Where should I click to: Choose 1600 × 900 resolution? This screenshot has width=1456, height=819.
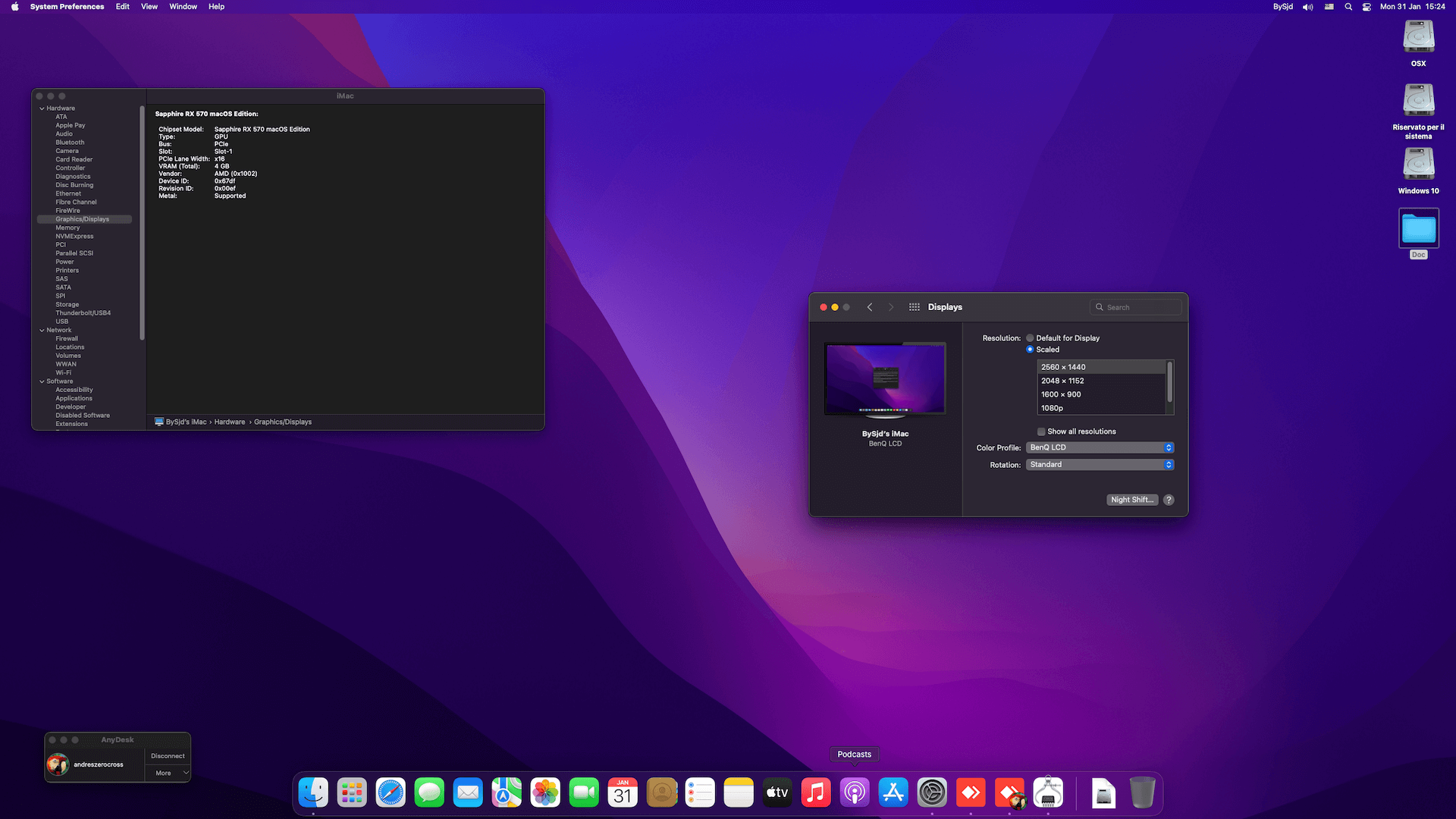point(1101,394)
